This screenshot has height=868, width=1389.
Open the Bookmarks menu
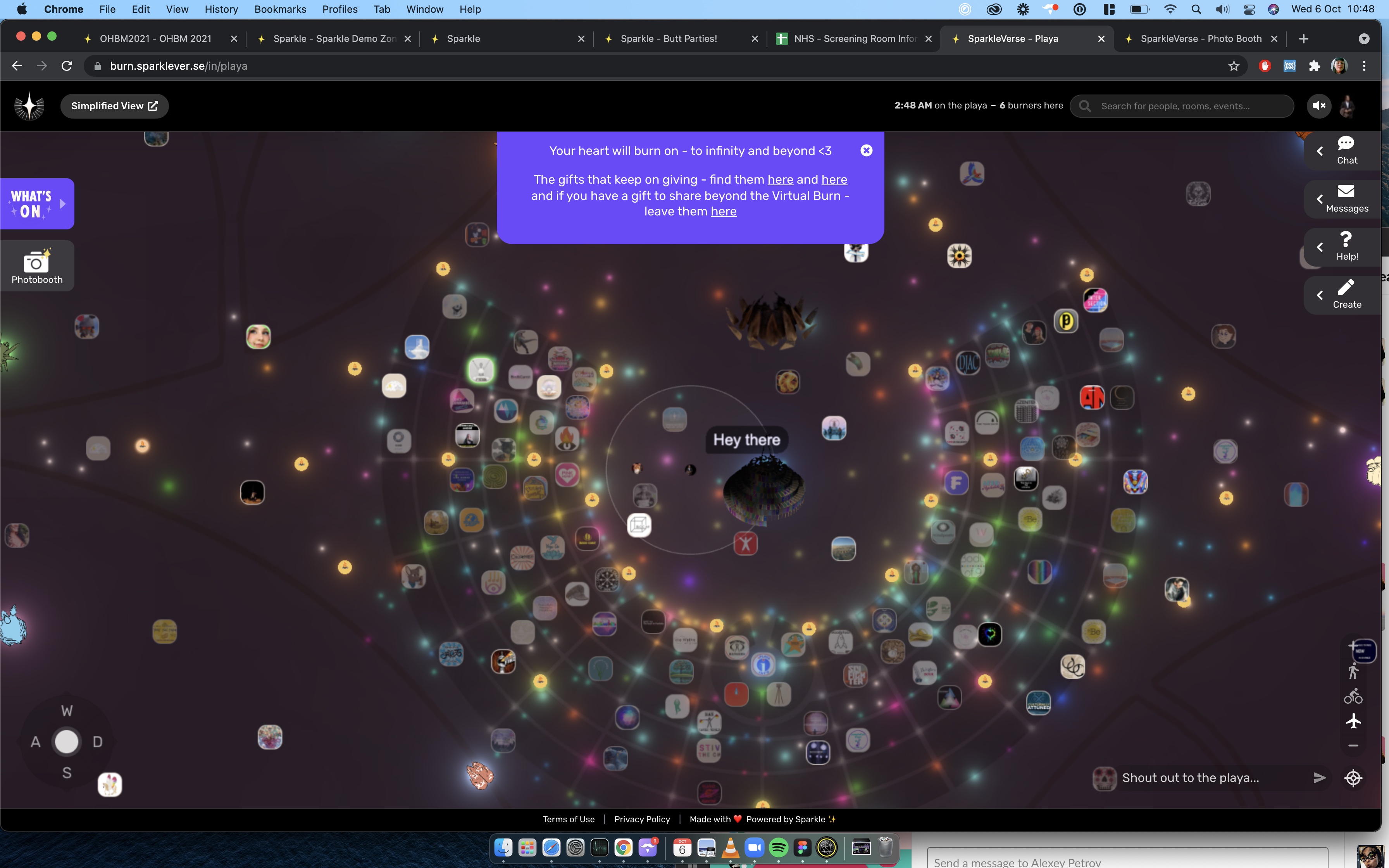(x=279, y=9)
